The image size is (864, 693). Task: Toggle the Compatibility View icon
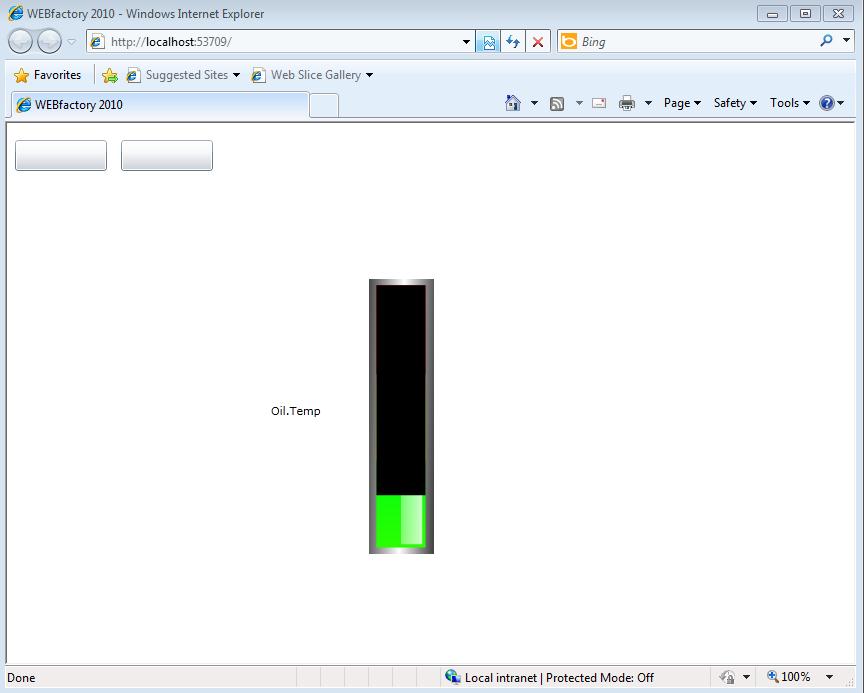(489, 42)
